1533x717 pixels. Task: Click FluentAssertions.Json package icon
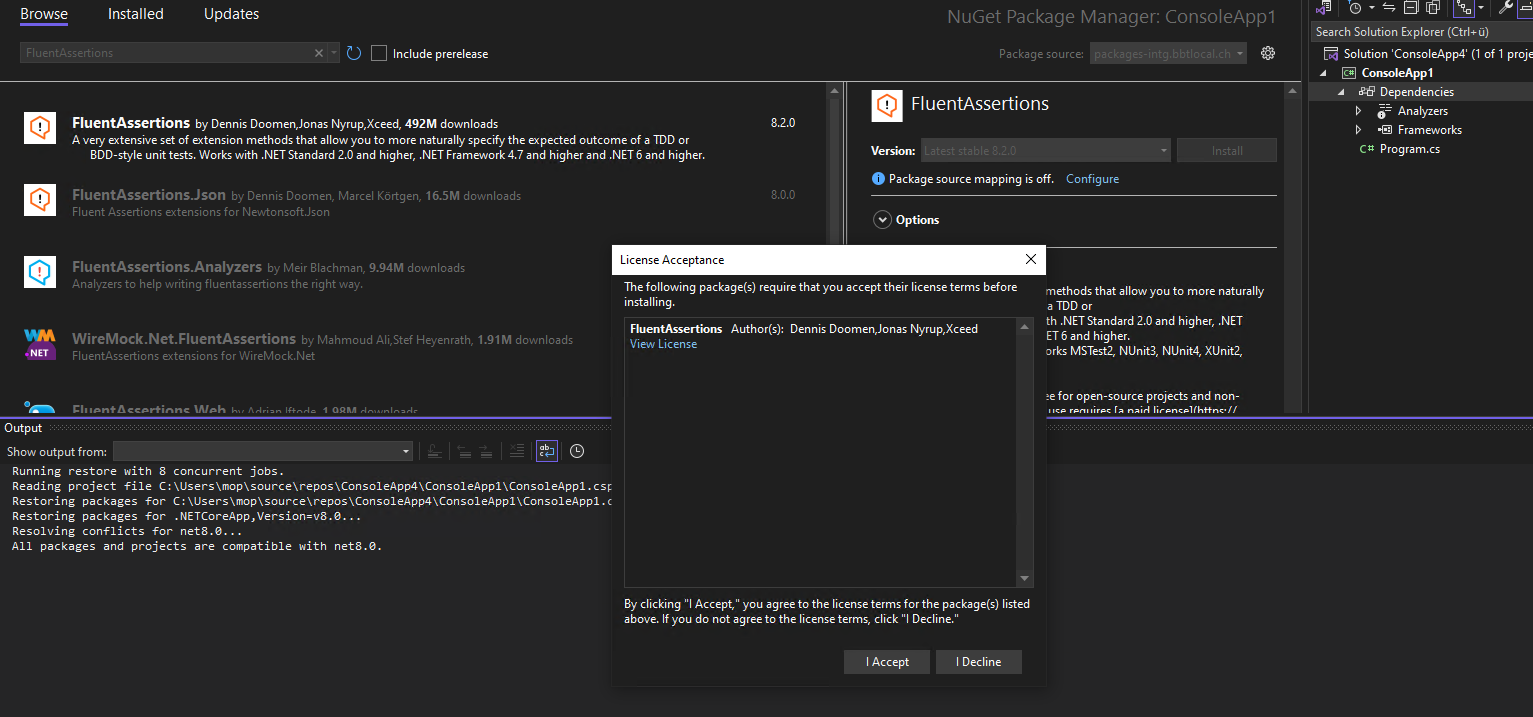(40, 199)
